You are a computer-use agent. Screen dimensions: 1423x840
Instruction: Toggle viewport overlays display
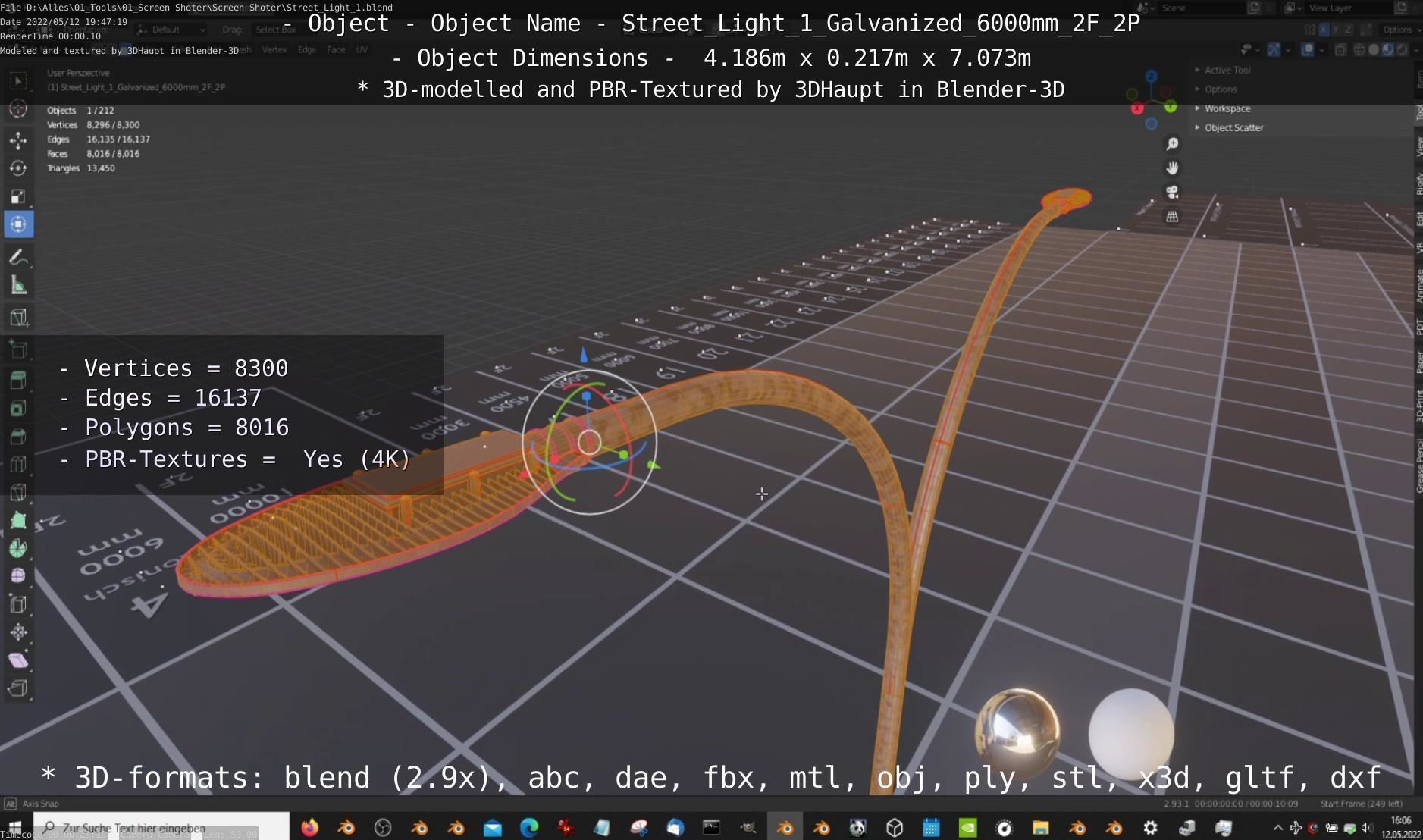click(1308, 50)
